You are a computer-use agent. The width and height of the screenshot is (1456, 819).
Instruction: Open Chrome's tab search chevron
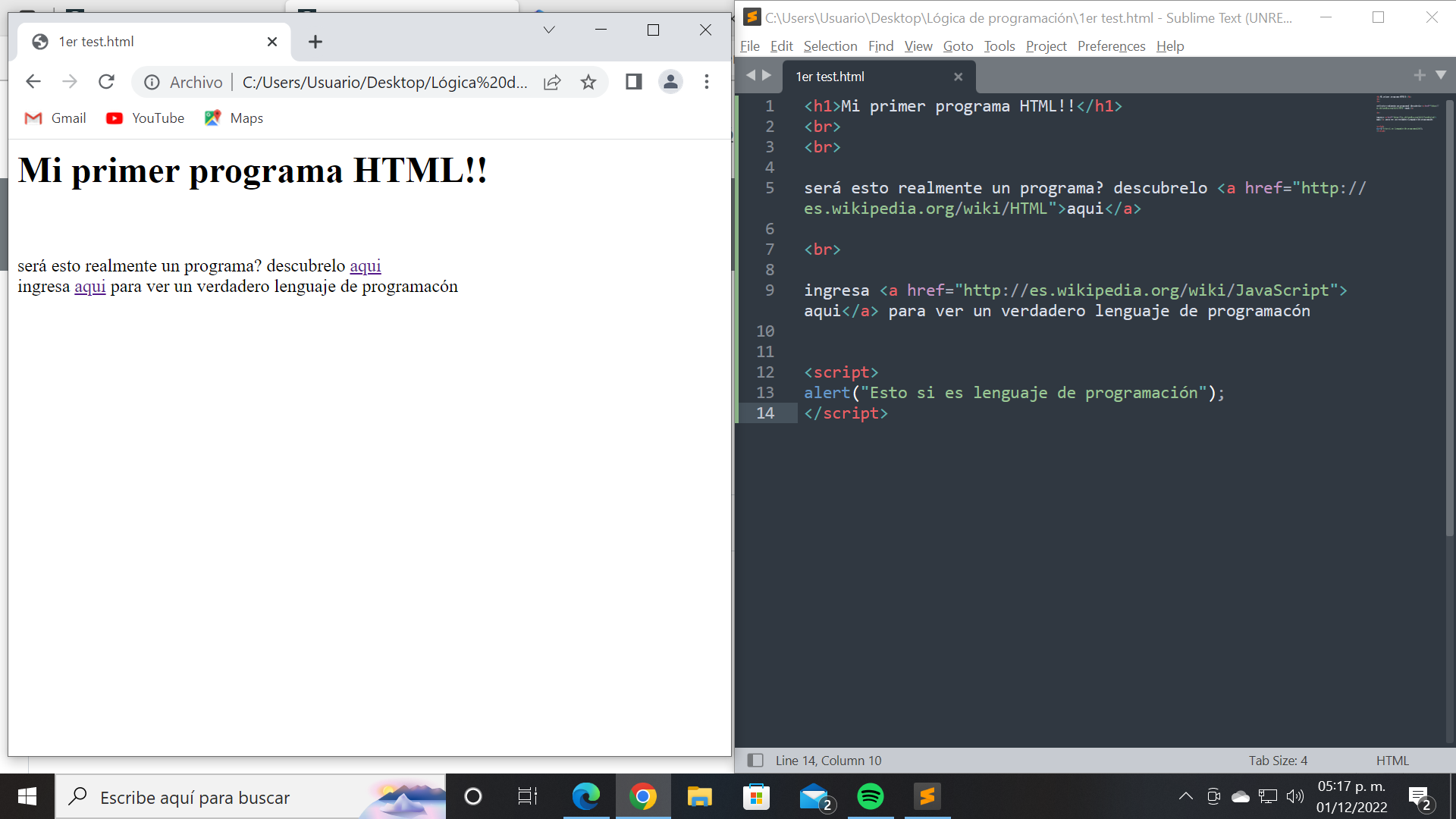(x=549, y=30)
